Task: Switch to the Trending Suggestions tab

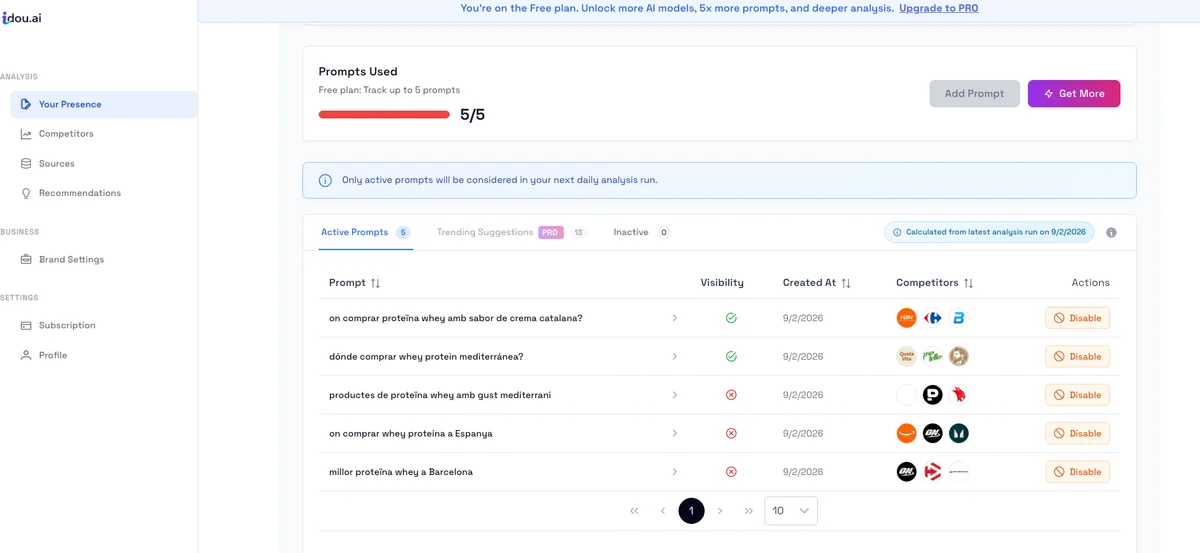Action: [485, 232]
